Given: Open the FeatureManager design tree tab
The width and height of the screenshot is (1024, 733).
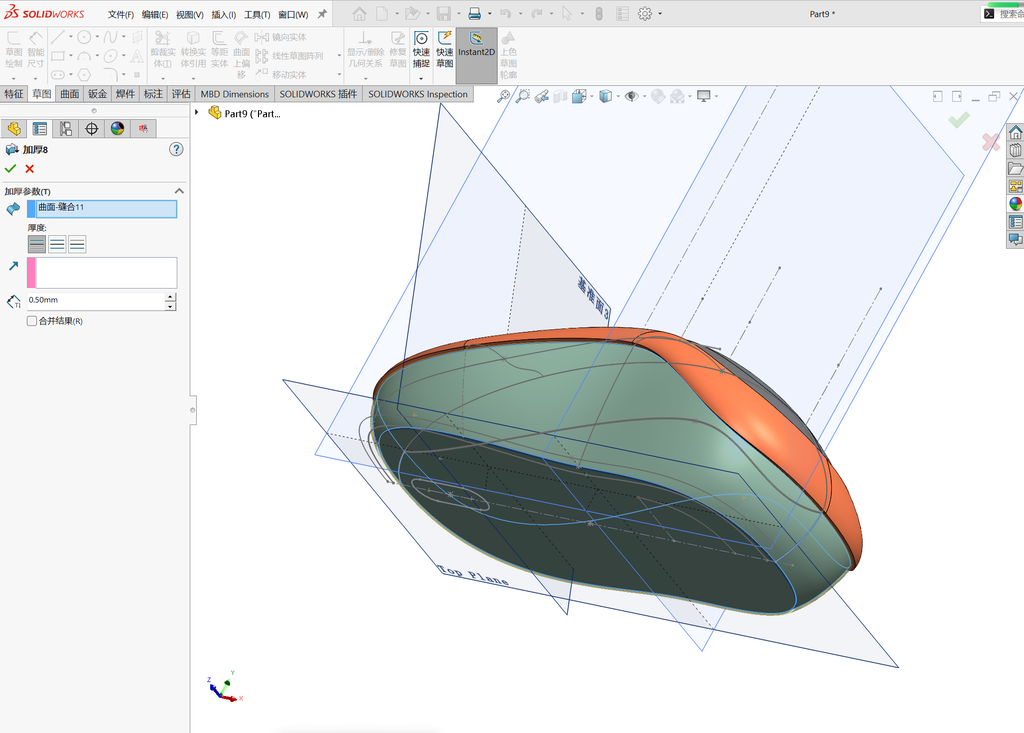Looking at the screenshot, I should point(14,129).
